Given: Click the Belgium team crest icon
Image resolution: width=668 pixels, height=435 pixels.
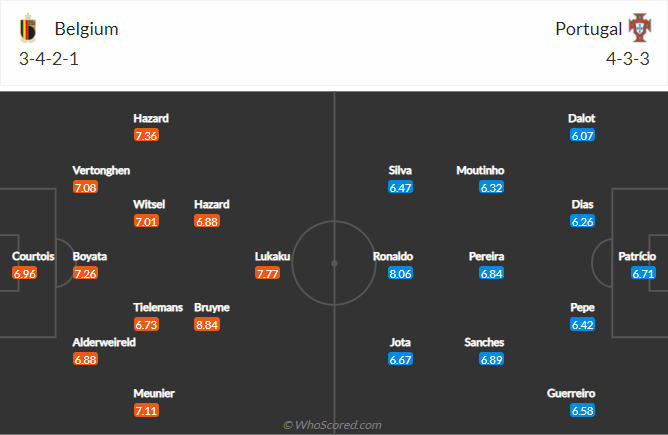Looking at the screenshot, I should [x=30, y=28].
